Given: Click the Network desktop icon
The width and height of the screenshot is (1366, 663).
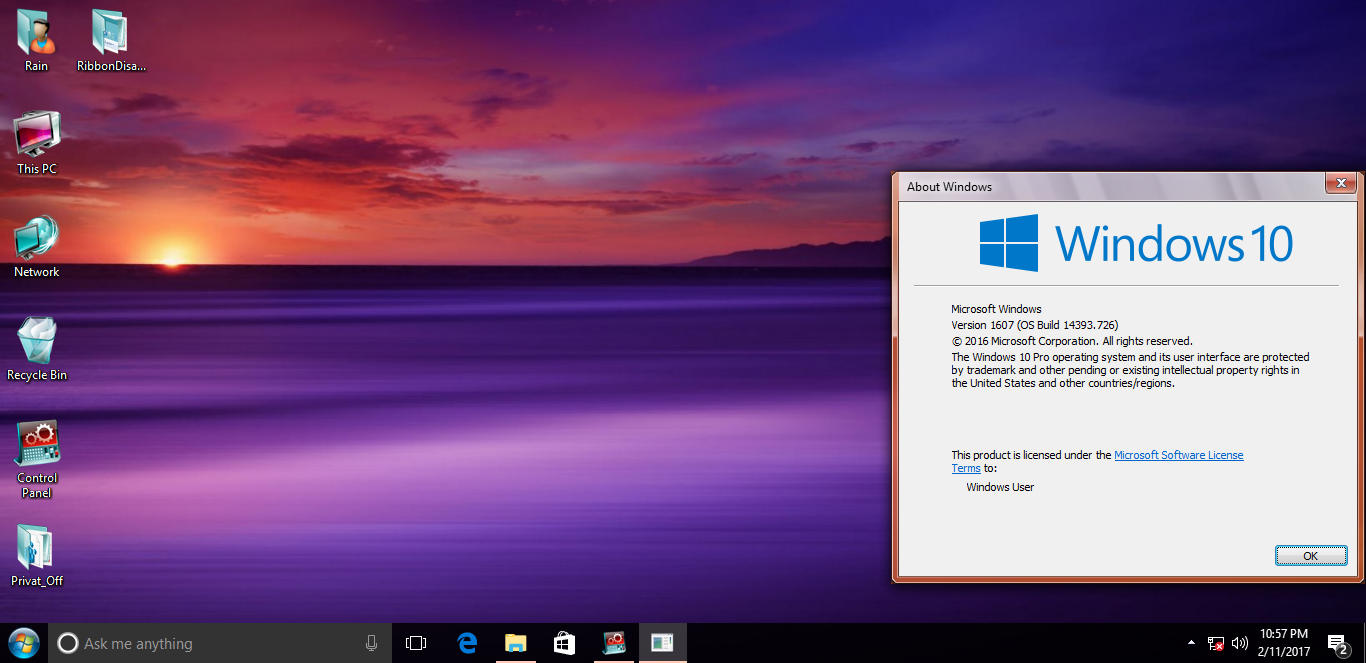Looking at the screenshot, I should pos(37,246).
